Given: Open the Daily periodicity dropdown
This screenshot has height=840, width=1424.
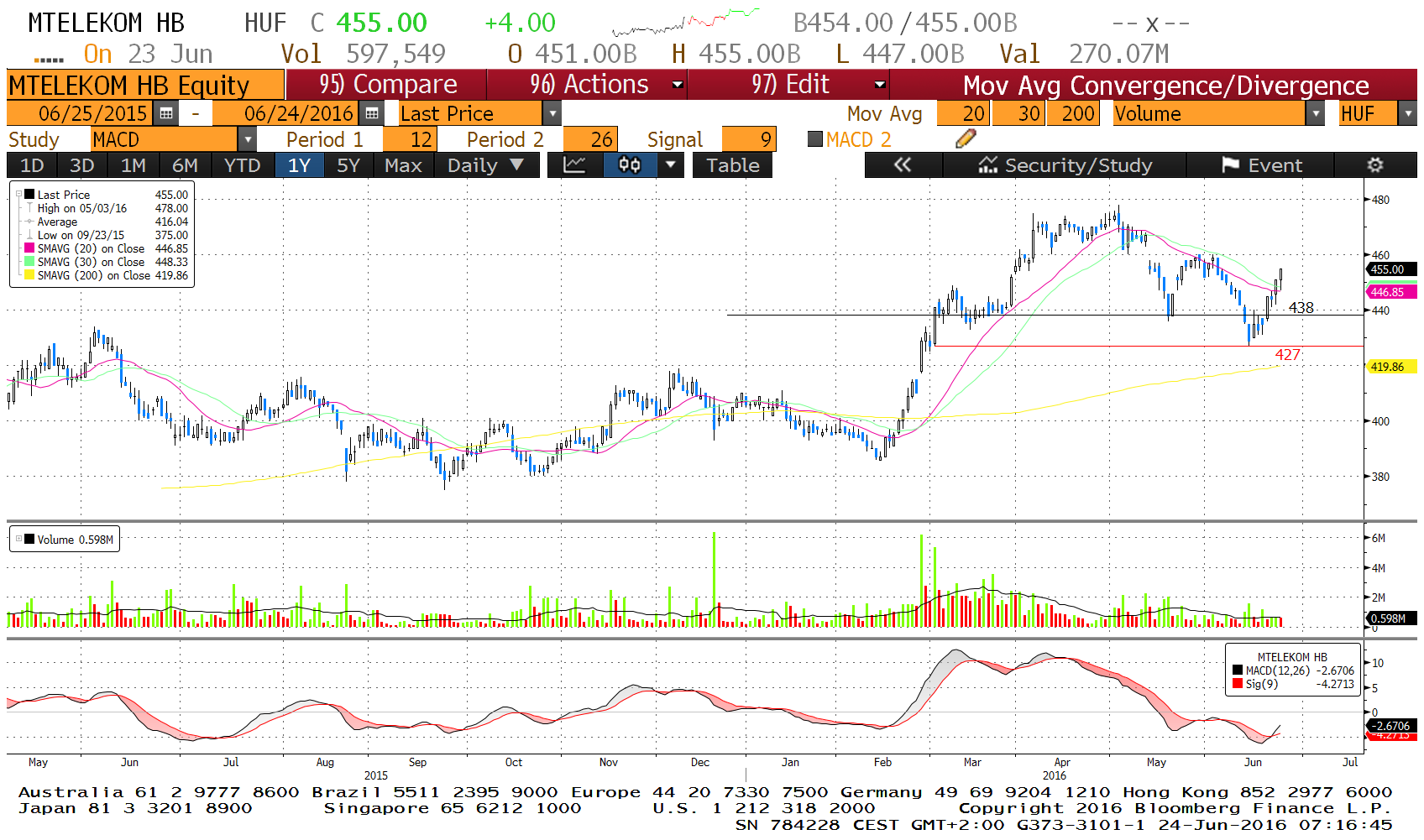Looking at the screenshot, I should pos(484,165).
